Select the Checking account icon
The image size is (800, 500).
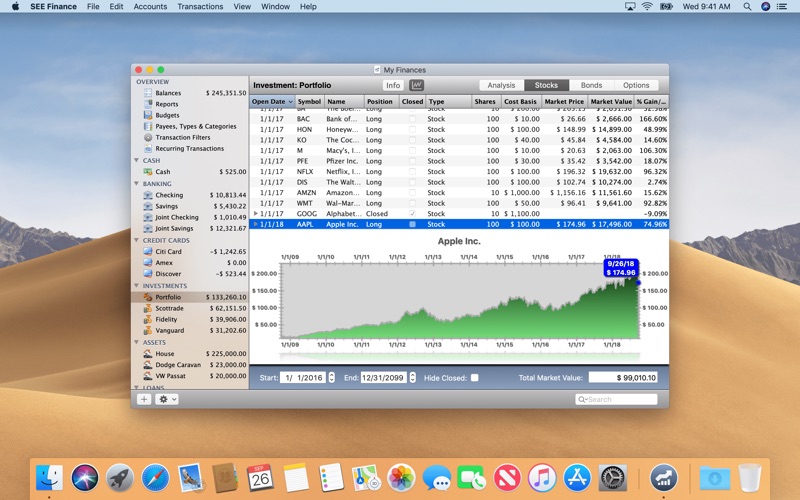(148, 195)
